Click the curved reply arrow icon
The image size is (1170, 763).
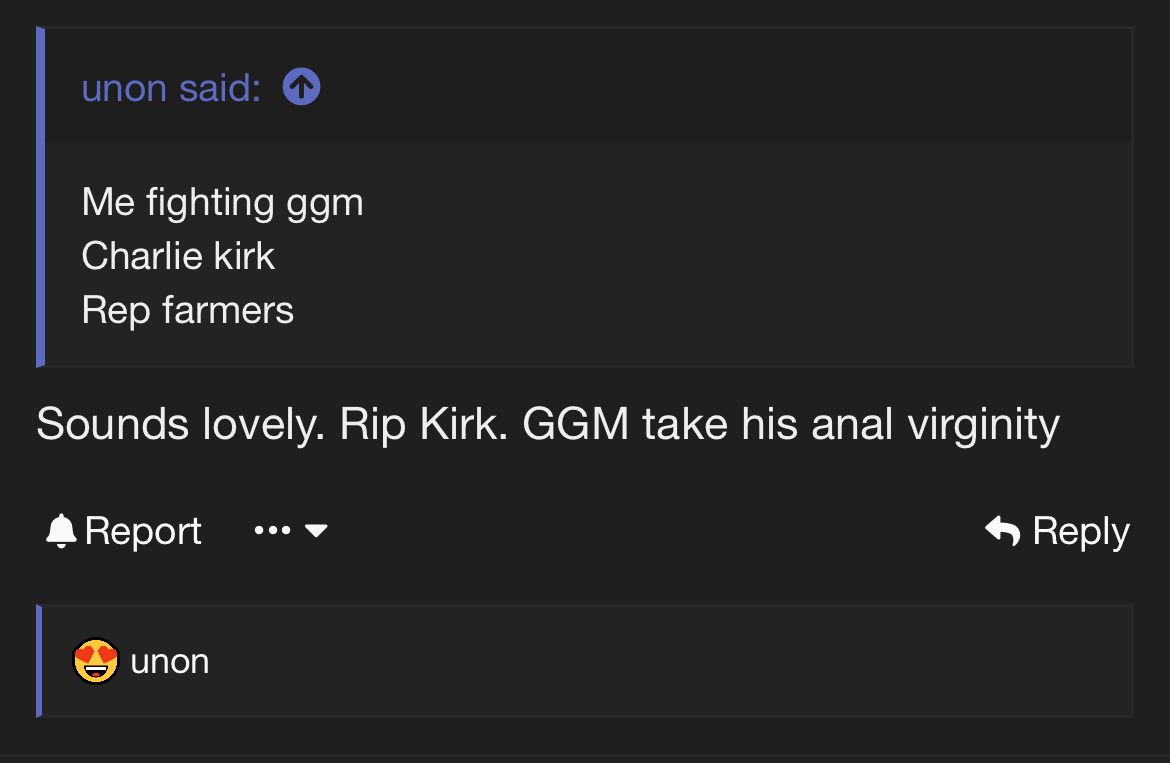pos(1002,531)
